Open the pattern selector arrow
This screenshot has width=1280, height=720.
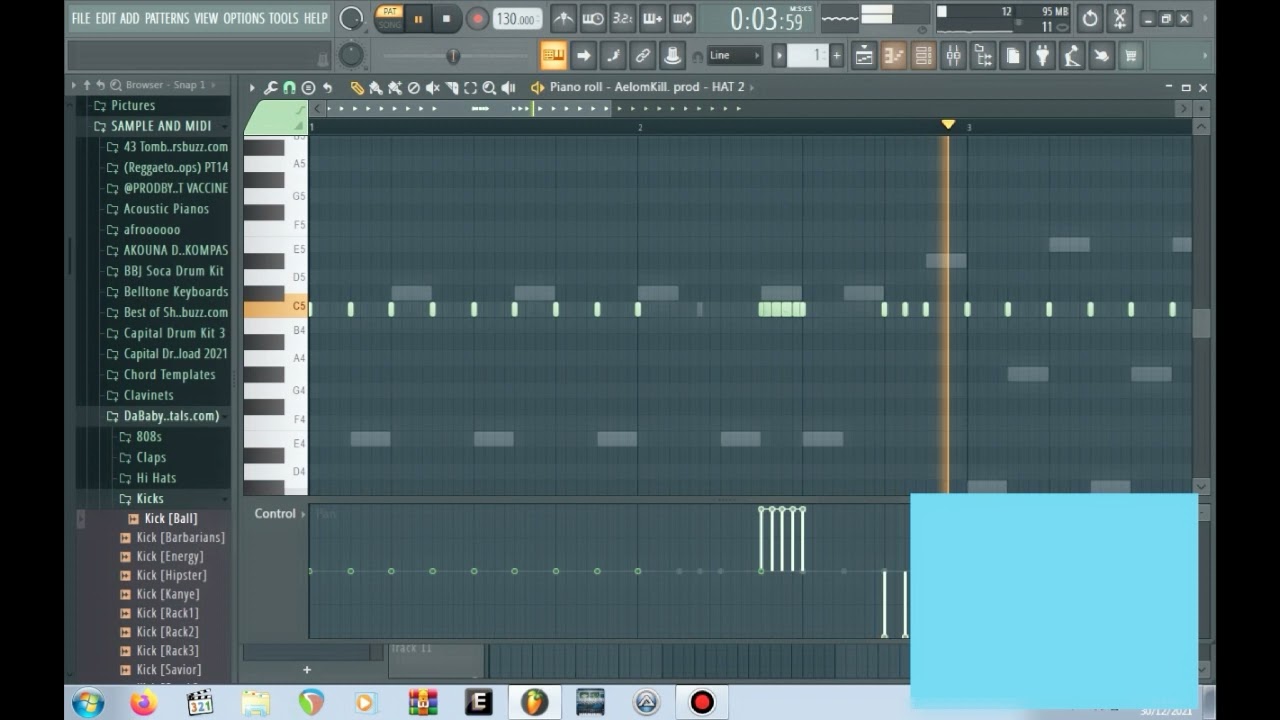[x=779, y=56]
